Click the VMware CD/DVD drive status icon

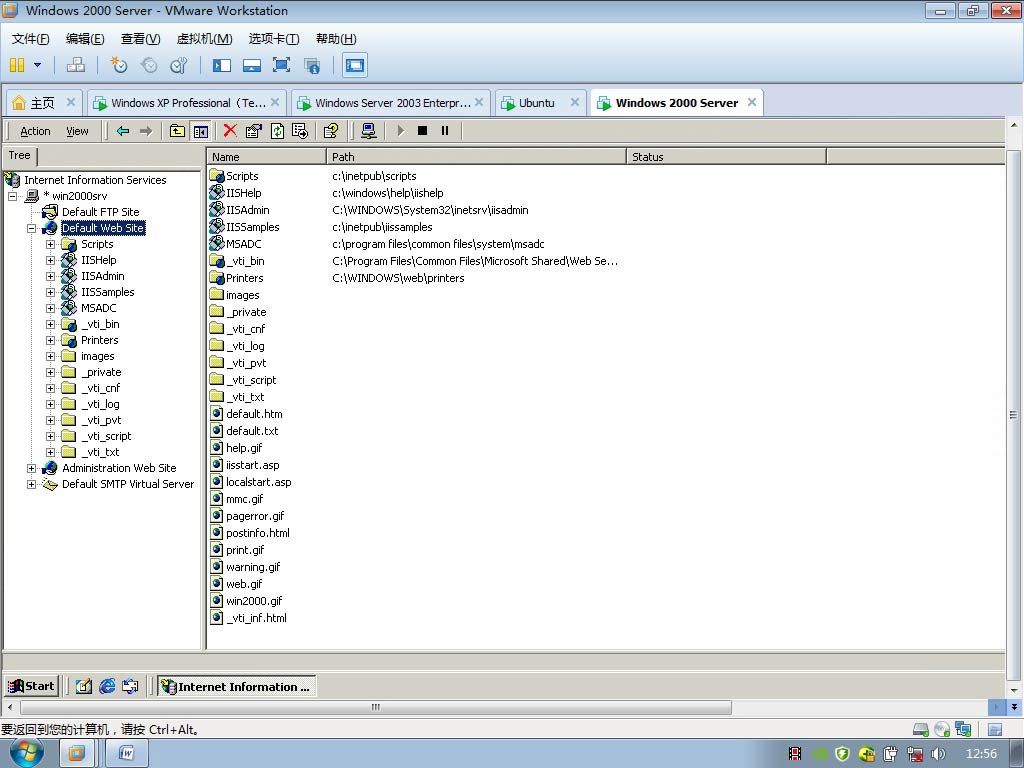pos(942,729)
